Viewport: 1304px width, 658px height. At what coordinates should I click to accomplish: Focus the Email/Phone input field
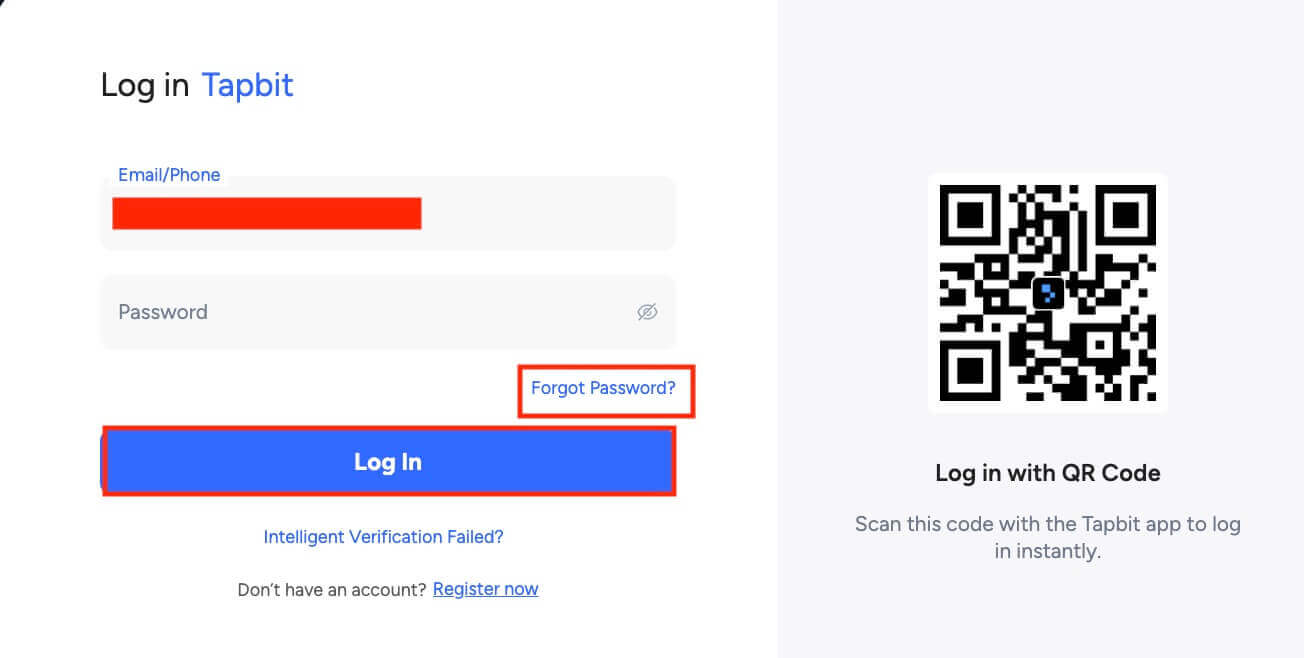388,213
